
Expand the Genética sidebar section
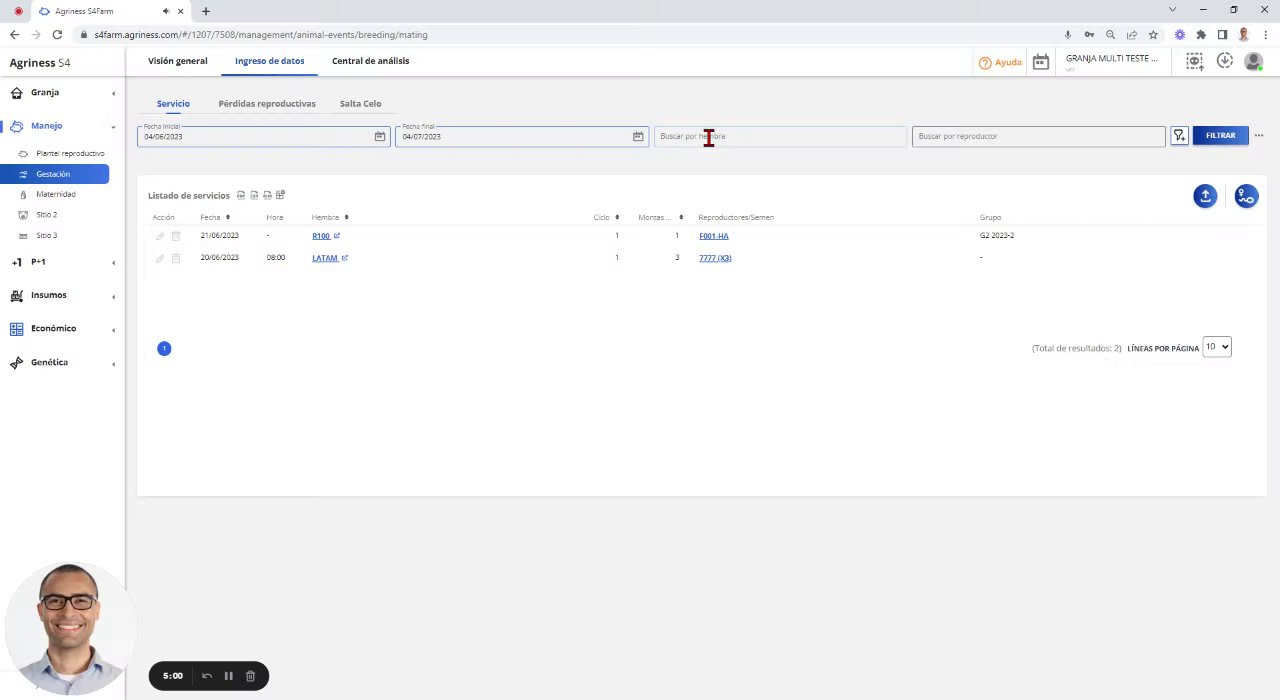coord(62,362)
